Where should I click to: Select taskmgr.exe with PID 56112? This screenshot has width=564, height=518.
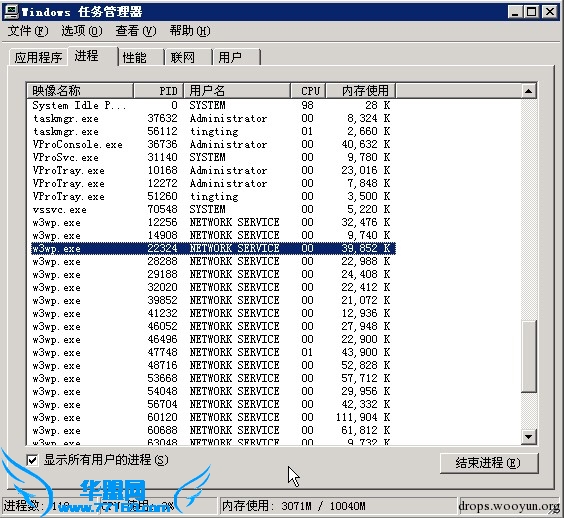(x=213, y=131)
